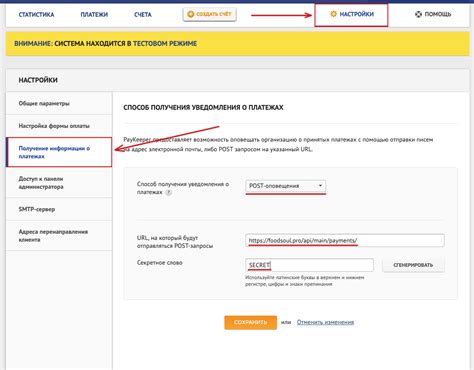Click the Настройки panel heading
The height and width of the screenshot is (370, 474).
click(38, 80)
